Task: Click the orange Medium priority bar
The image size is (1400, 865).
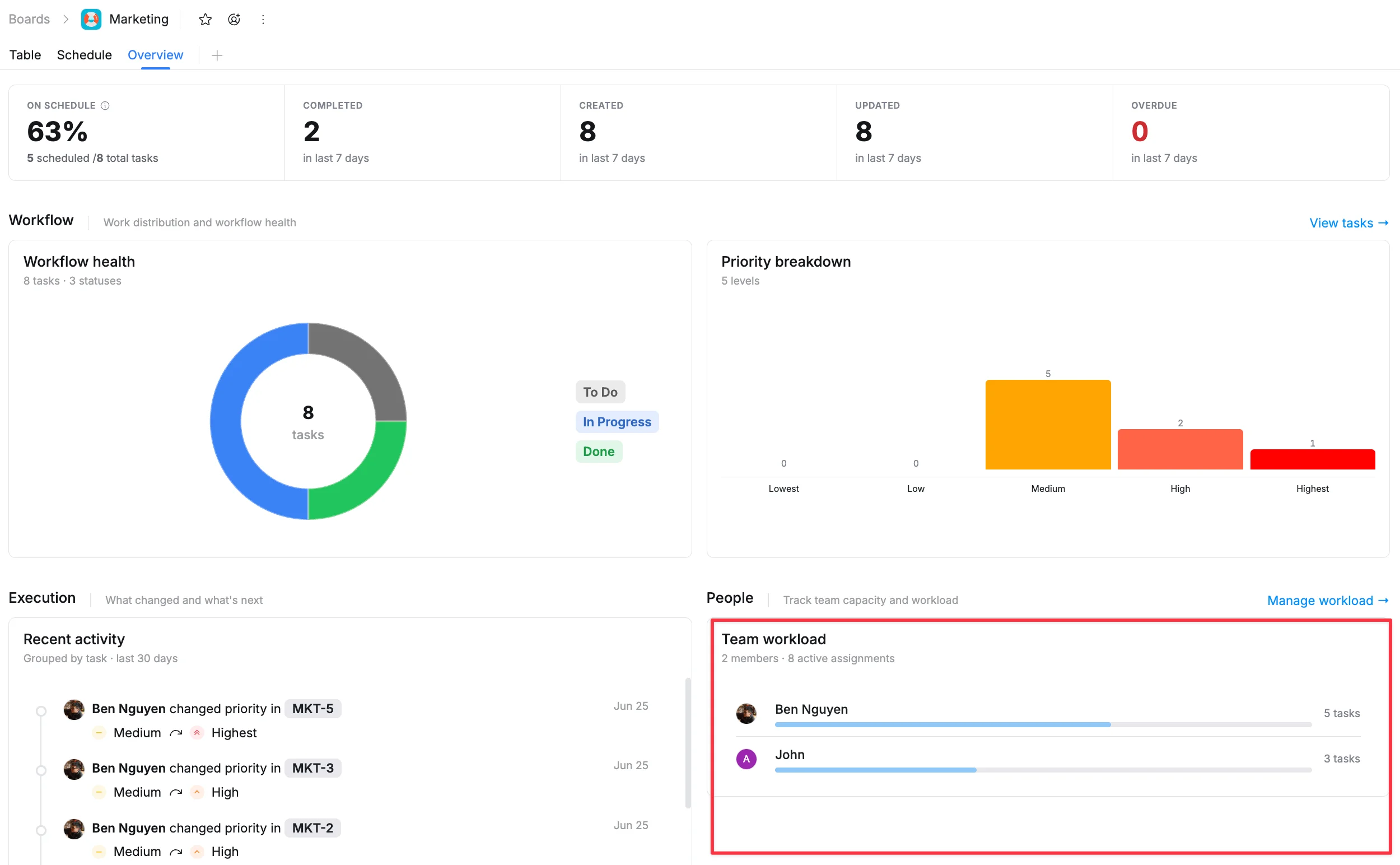Action: (1048, 425)
